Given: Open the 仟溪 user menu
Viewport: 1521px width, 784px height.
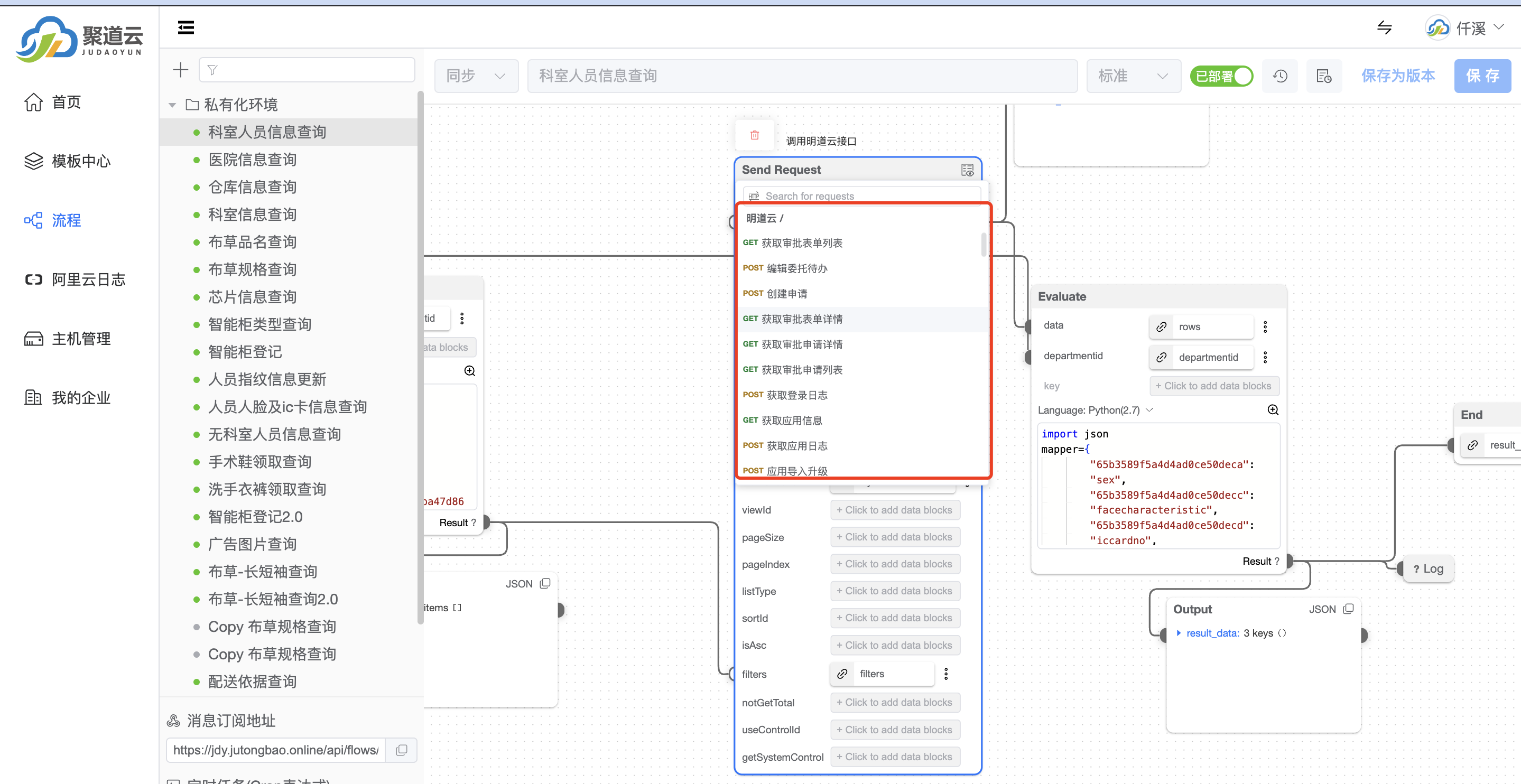Looking at the screenshot, I should (x=1464, y=28).
